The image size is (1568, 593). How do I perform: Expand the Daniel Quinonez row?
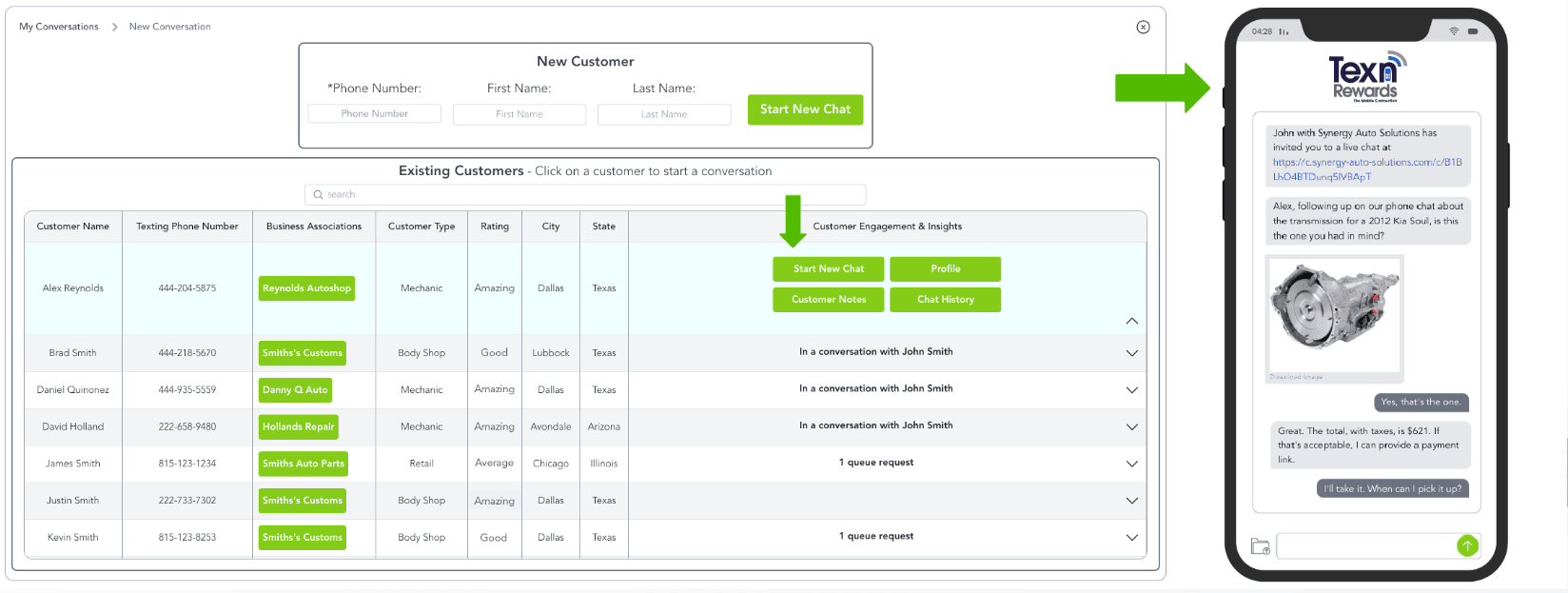tap(1132, 390)
